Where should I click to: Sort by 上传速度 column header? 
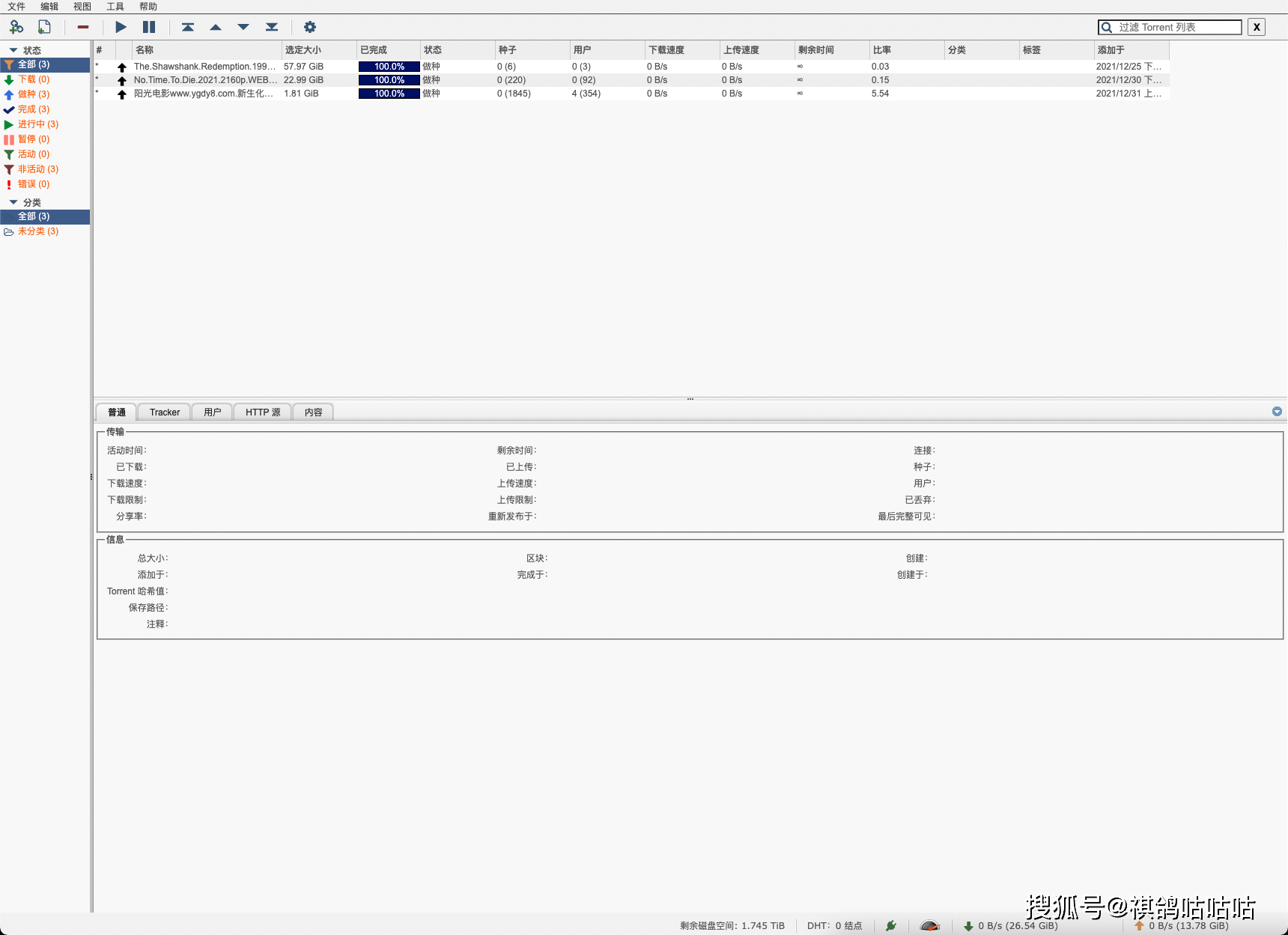pos(757,50)
